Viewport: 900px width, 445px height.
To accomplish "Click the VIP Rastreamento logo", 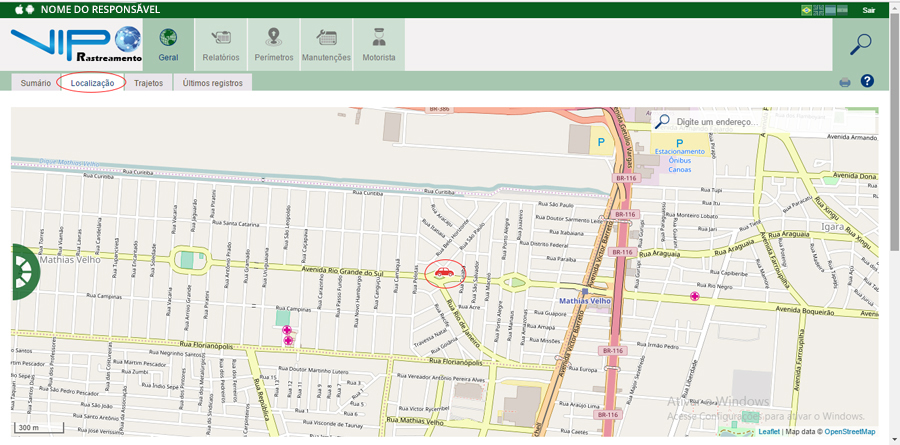I will click(x=76, y=45).
